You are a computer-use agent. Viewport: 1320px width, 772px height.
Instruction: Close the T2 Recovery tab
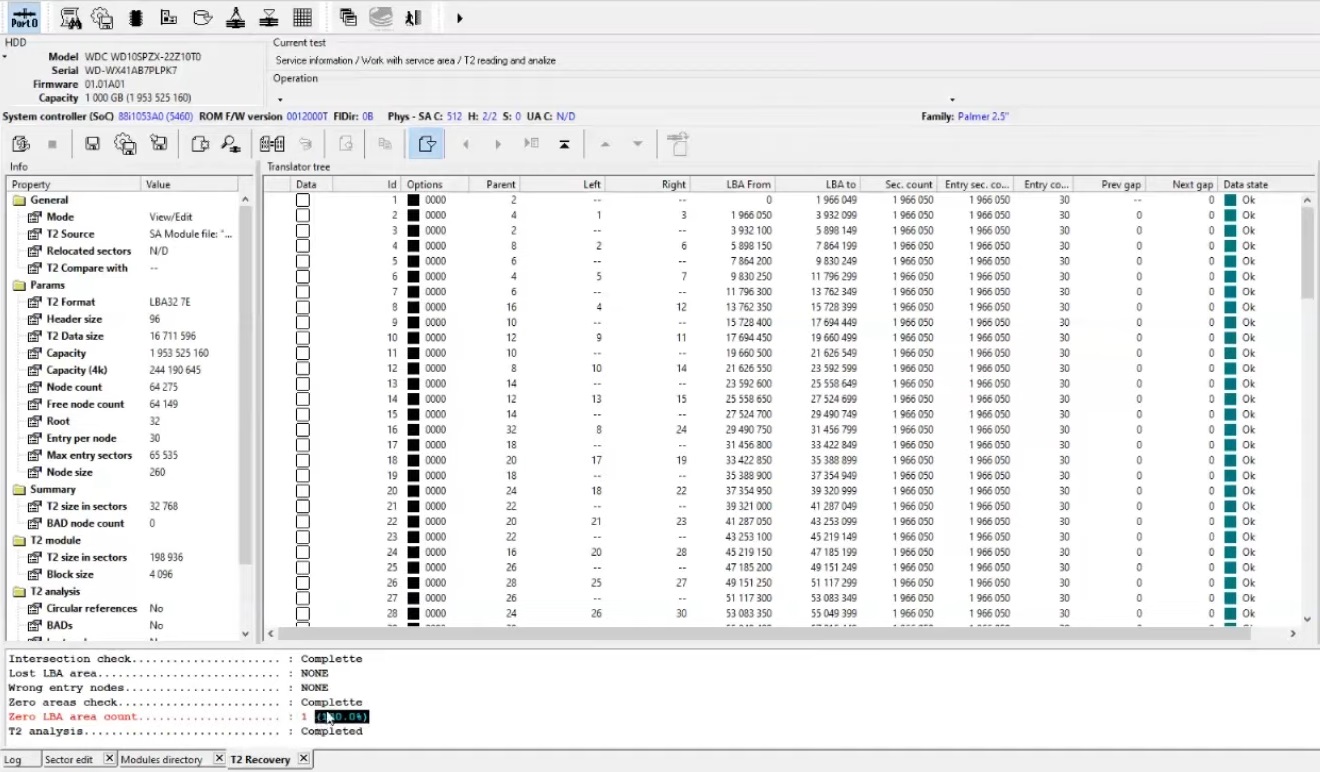pos(304,760)
